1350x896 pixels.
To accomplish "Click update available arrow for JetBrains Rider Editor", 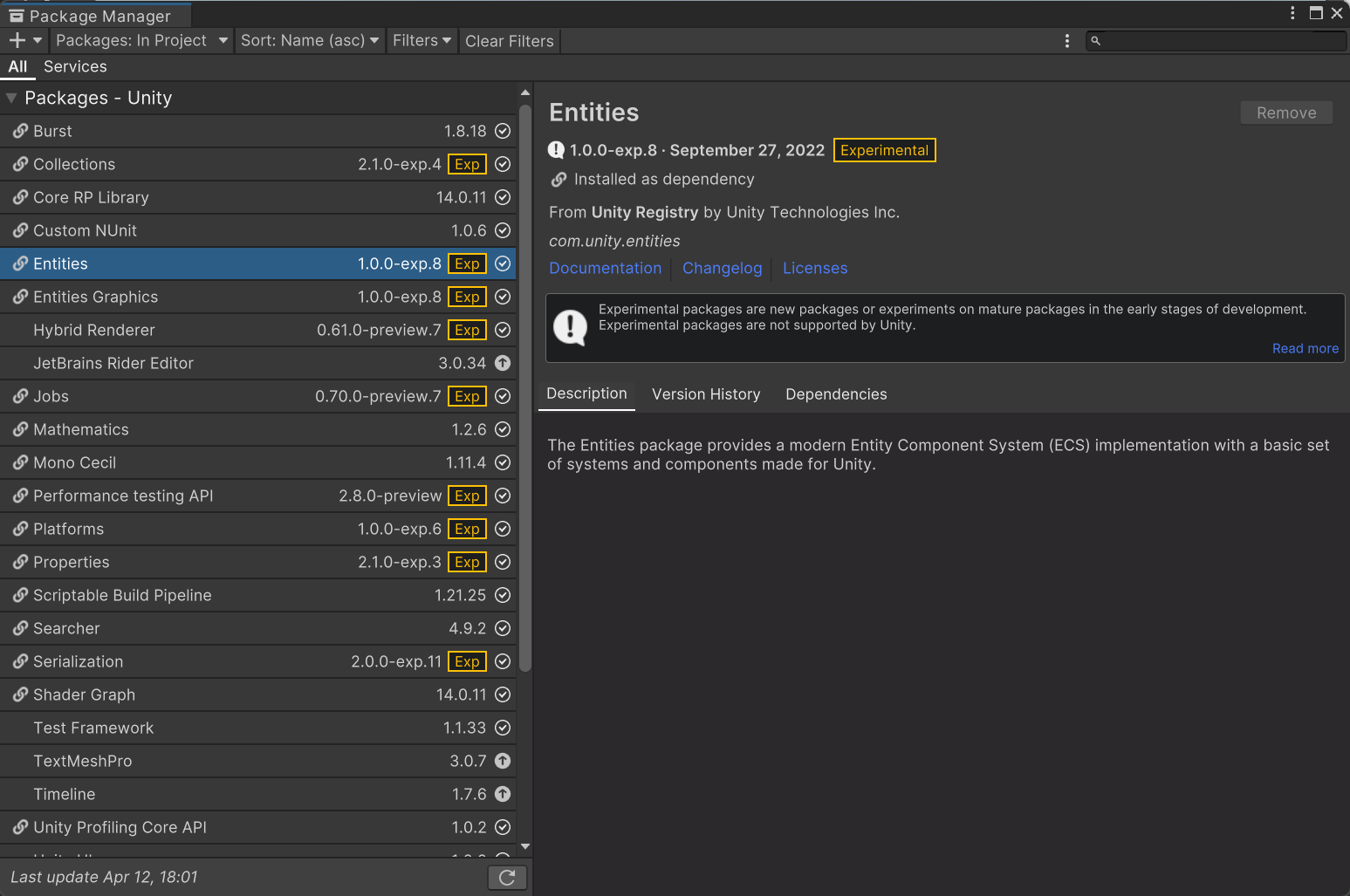I will (503, 363).
